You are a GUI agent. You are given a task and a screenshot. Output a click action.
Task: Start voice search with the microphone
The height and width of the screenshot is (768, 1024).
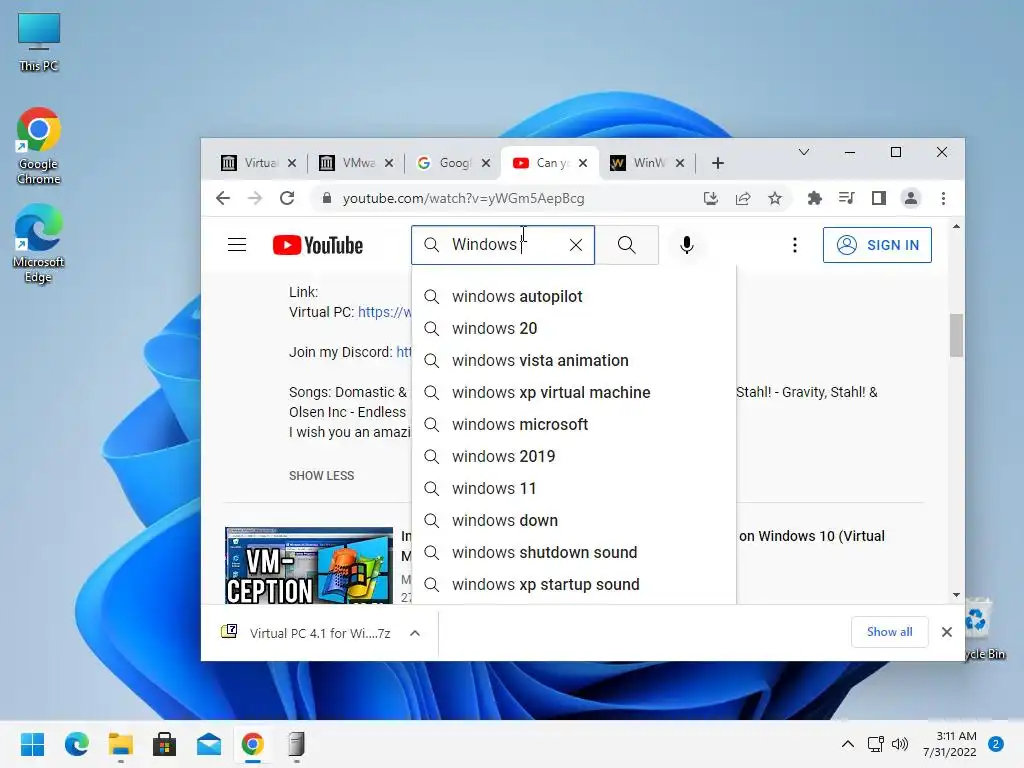[x=686, y=245]
